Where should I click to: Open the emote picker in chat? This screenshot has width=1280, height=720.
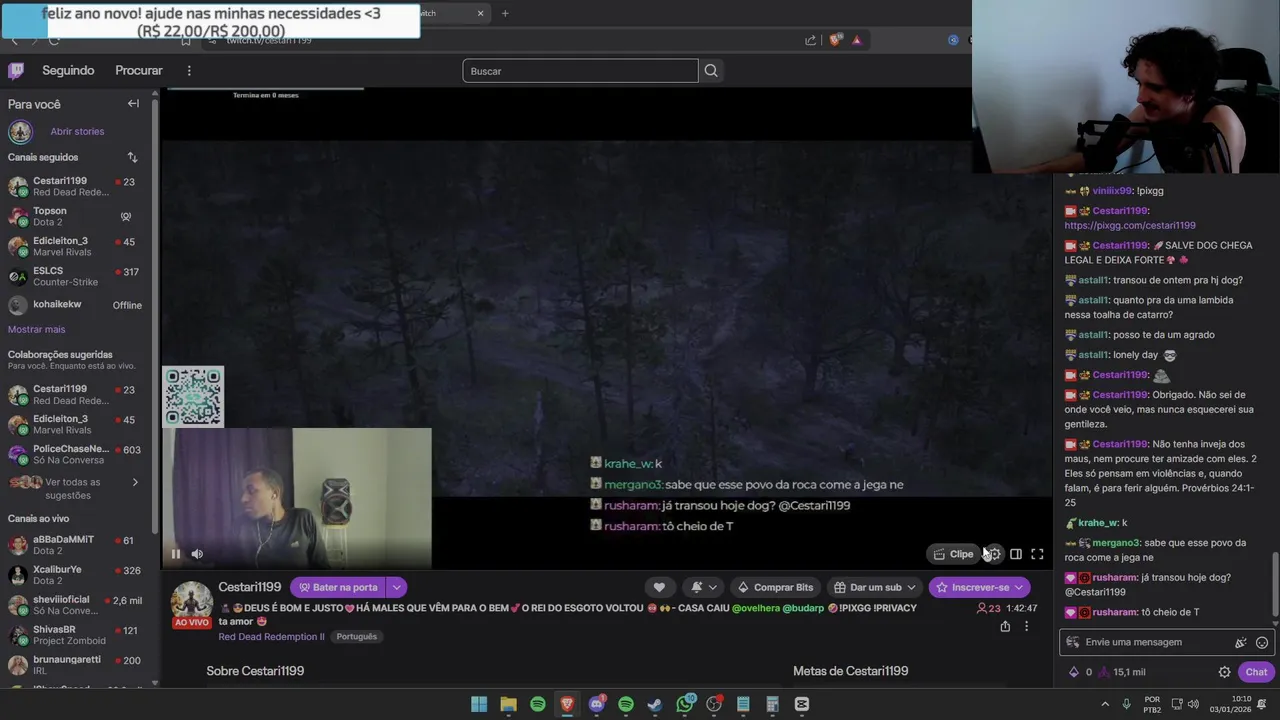[1262, 642]
